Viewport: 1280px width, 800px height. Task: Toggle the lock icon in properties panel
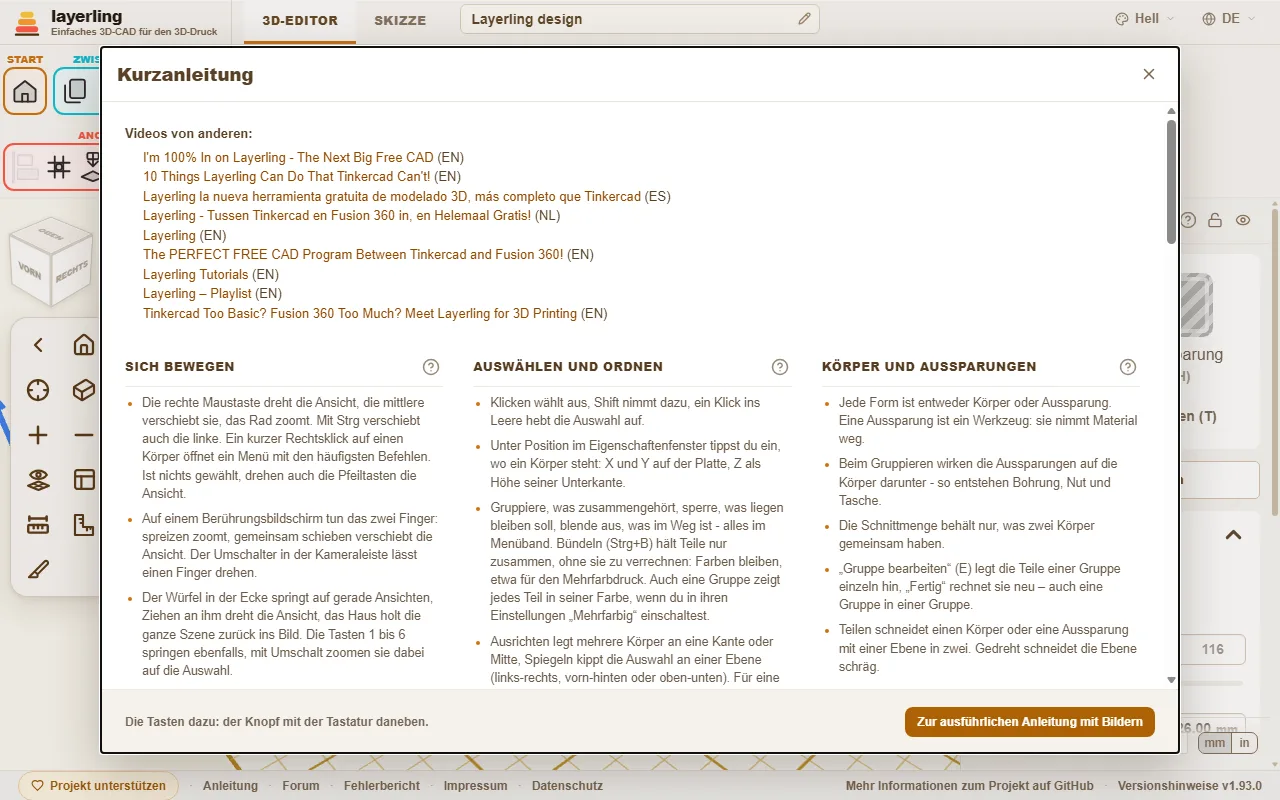(x=1215, y=220)
